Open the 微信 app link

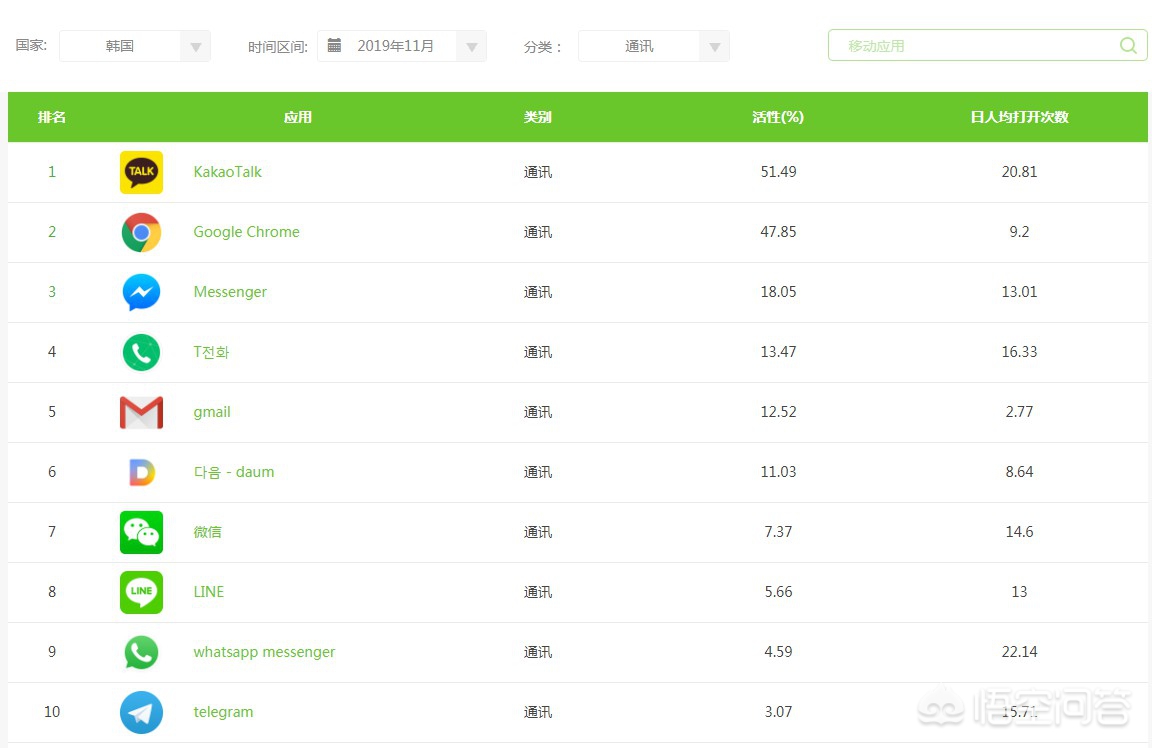click(207, 532)
